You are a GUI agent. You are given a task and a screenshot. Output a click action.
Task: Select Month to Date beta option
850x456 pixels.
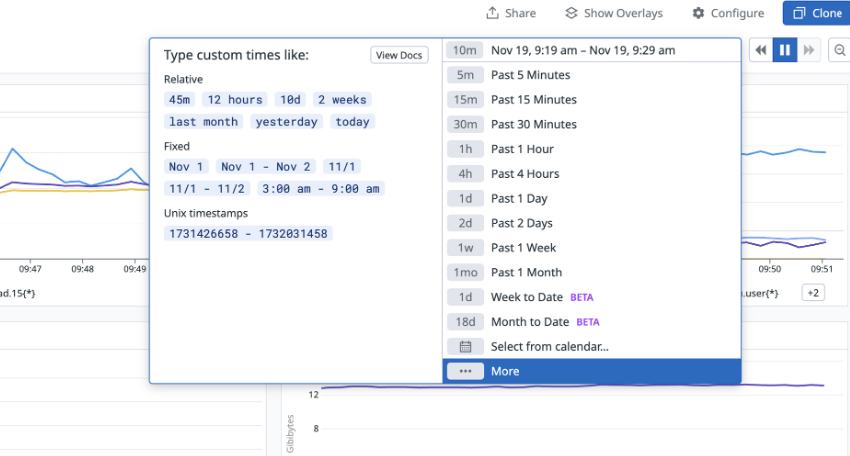click(x=591, y=322)
